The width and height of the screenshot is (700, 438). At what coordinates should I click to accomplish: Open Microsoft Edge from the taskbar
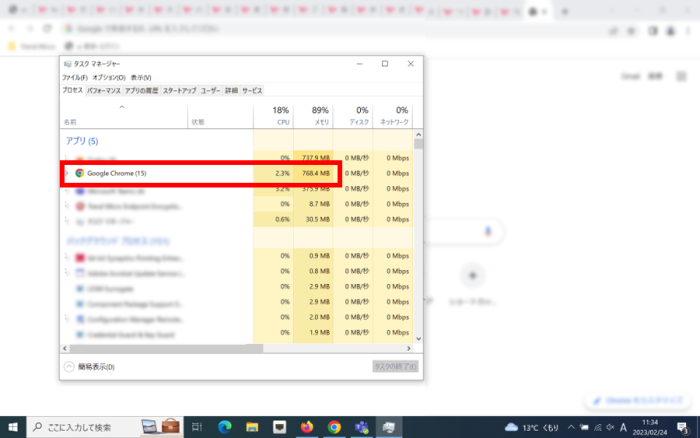[x=223, y=427]
